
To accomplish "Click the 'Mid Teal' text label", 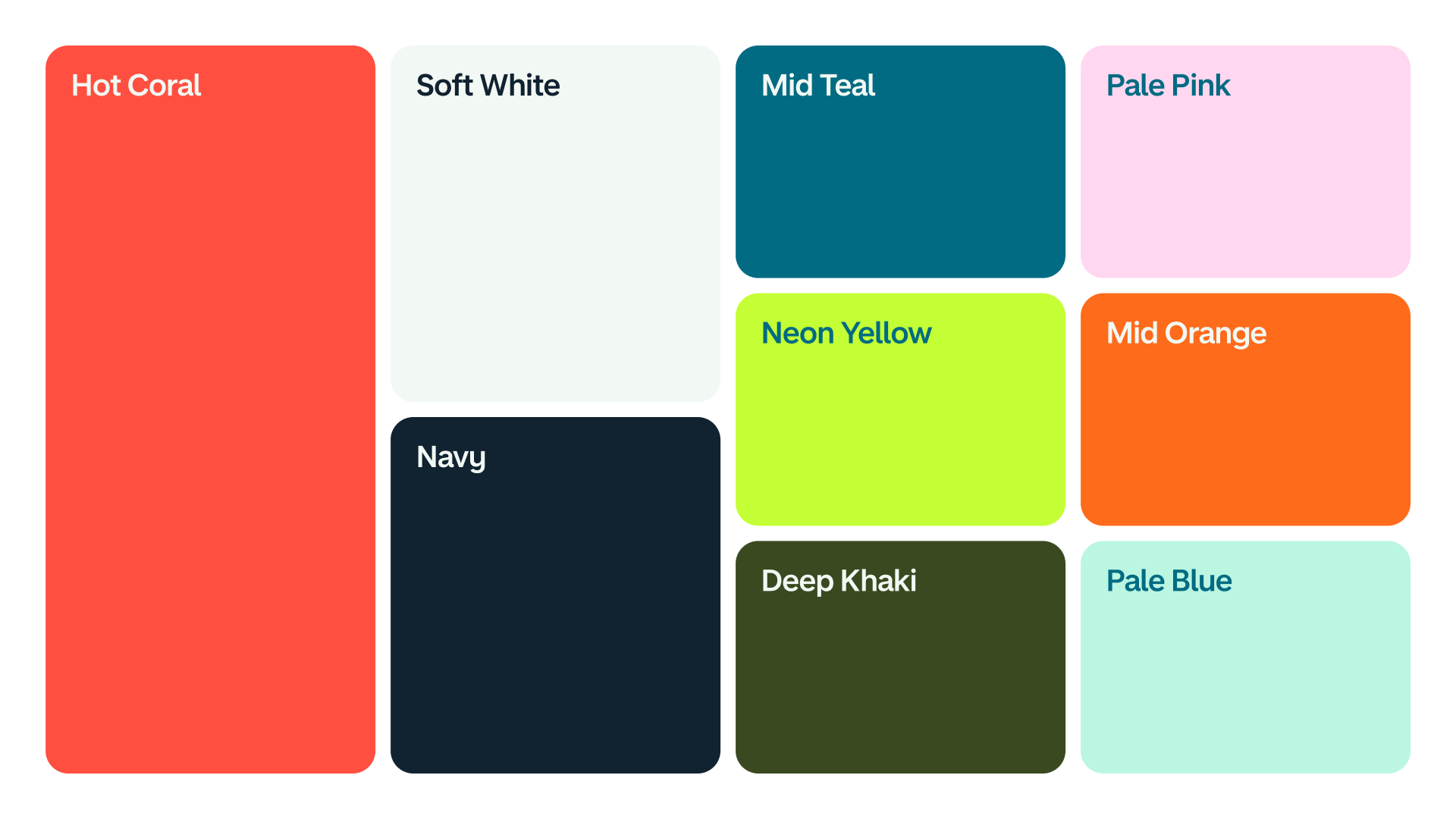I will pos(818,86).
